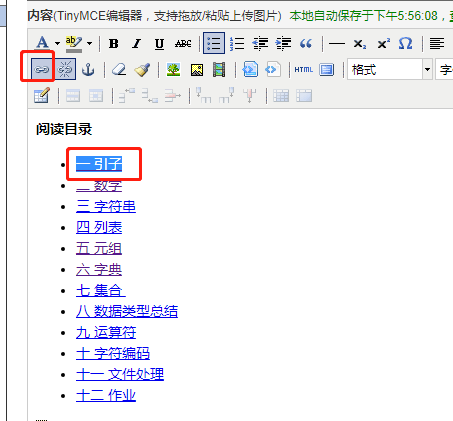Insert code block icon with page
Image resolution: width=453 pixels, height=421 pixels.
click(250, 69)
